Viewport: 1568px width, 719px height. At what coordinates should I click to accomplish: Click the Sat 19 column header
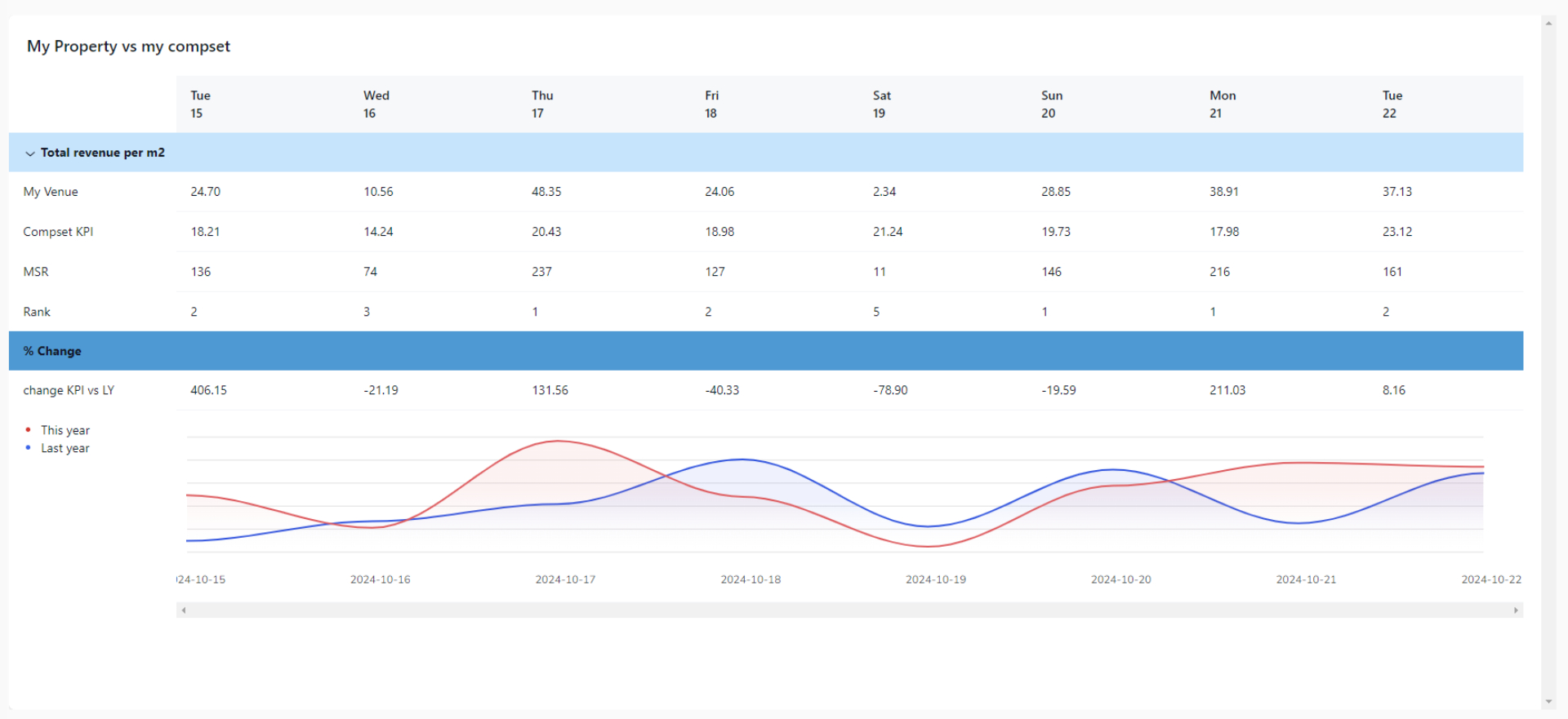881,104
